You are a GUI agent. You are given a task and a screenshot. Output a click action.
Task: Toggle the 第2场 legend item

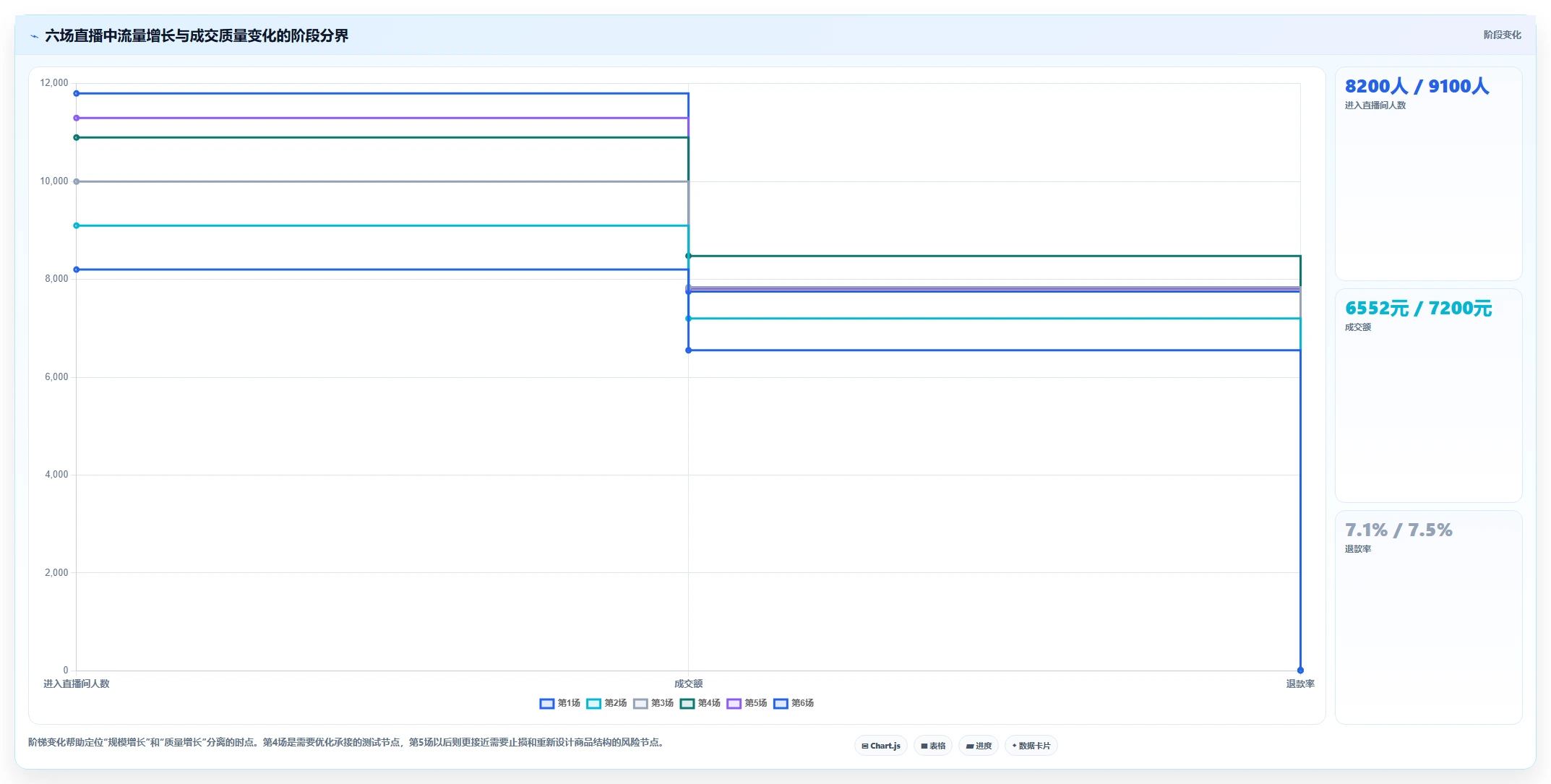pyautogui.click(x=607, y=703)
